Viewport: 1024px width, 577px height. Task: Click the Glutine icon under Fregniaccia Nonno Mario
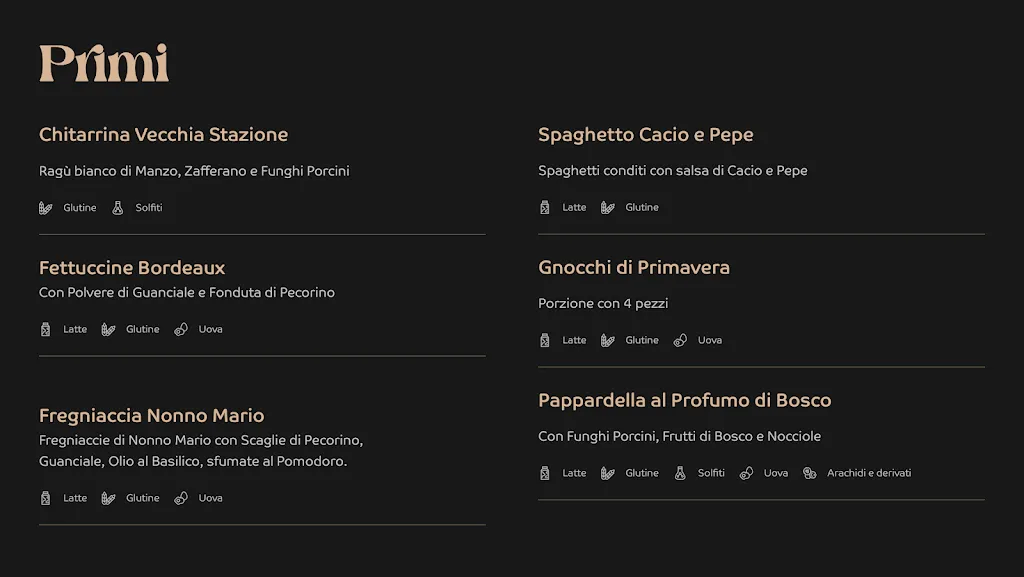pyautogui.click(x=108, y=498)
